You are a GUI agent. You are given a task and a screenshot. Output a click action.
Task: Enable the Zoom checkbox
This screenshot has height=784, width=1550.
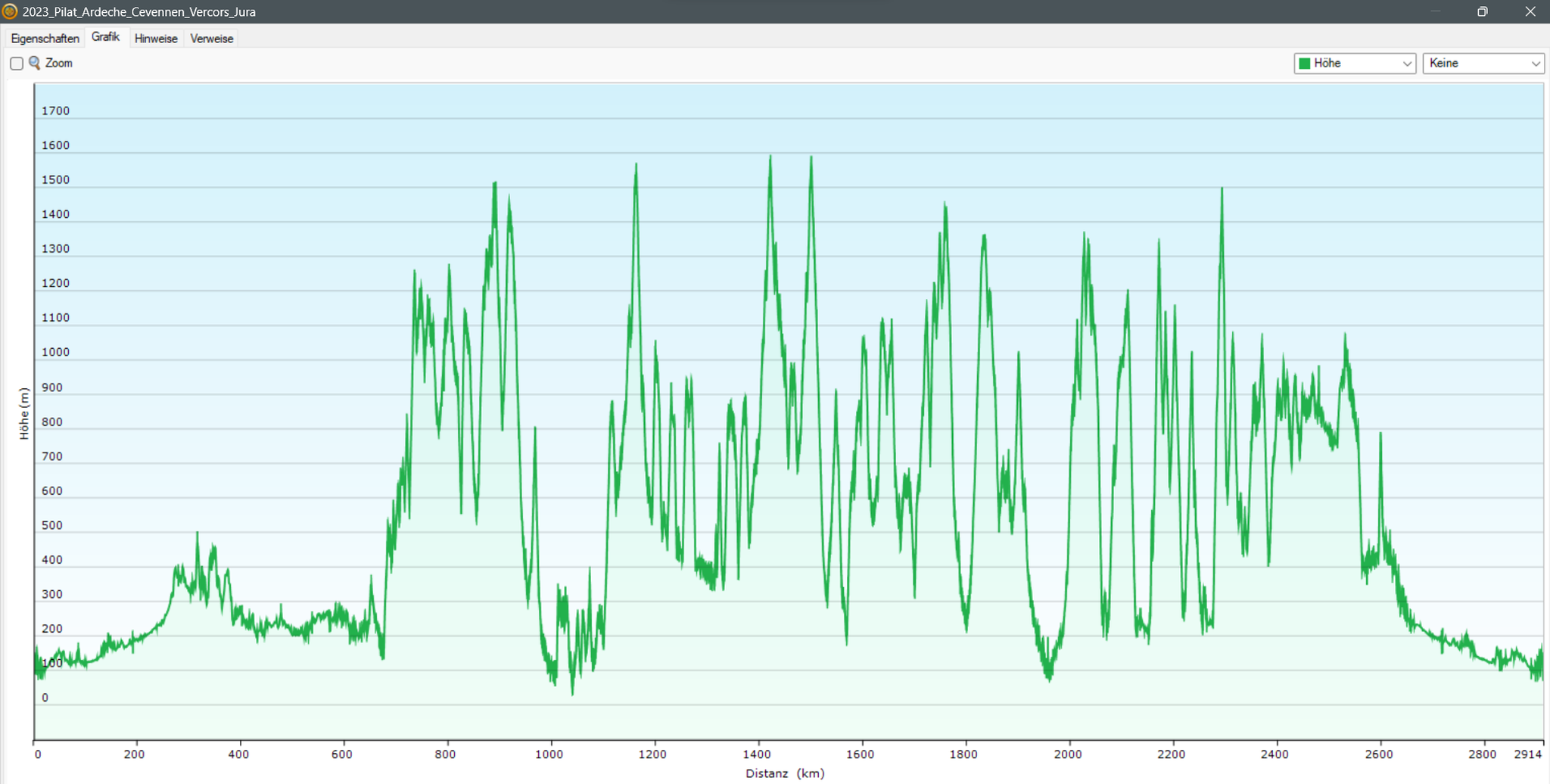(17, 64)
